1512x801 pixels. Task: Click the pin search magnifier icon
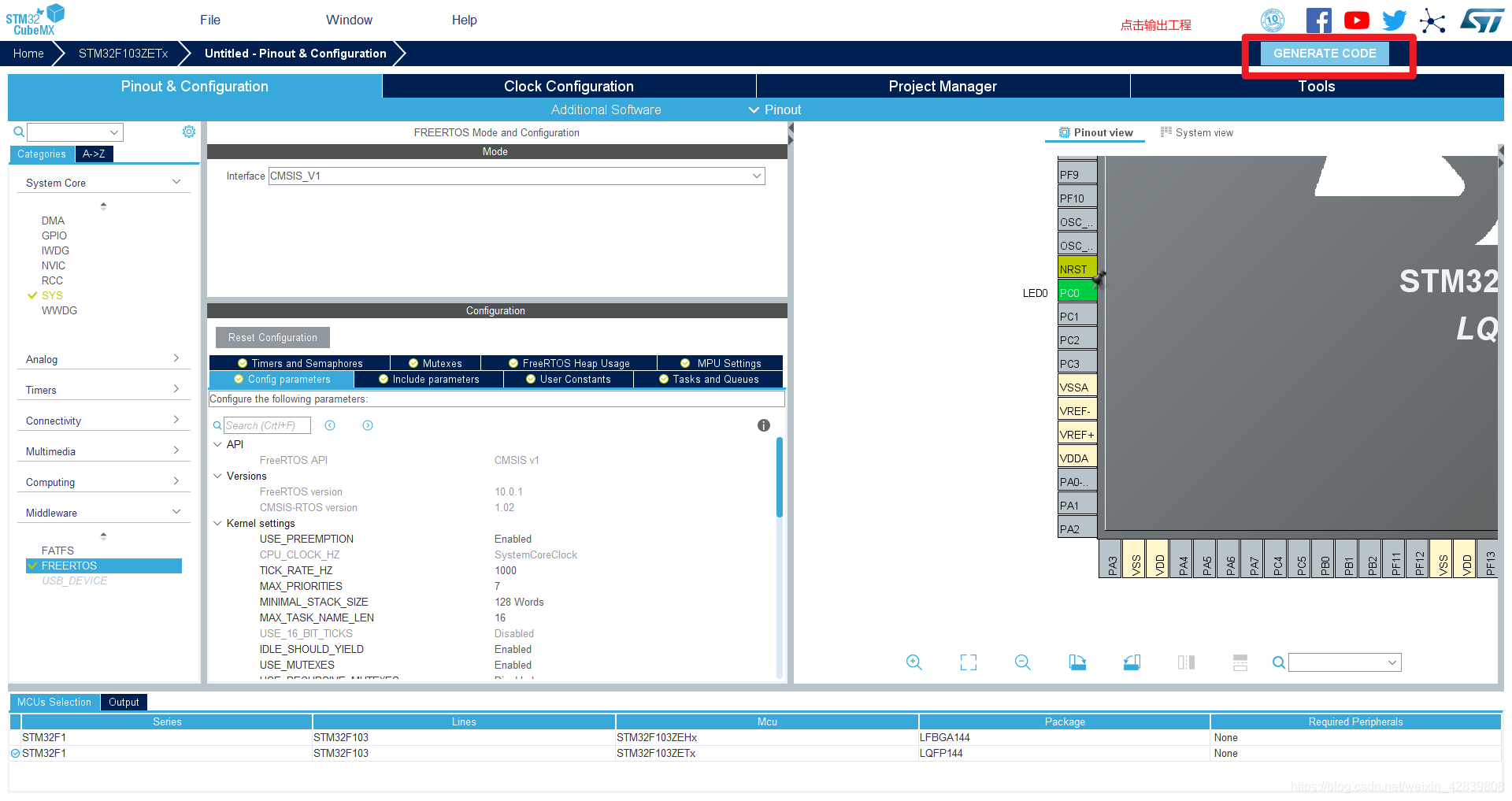(x=1279, y=662)
